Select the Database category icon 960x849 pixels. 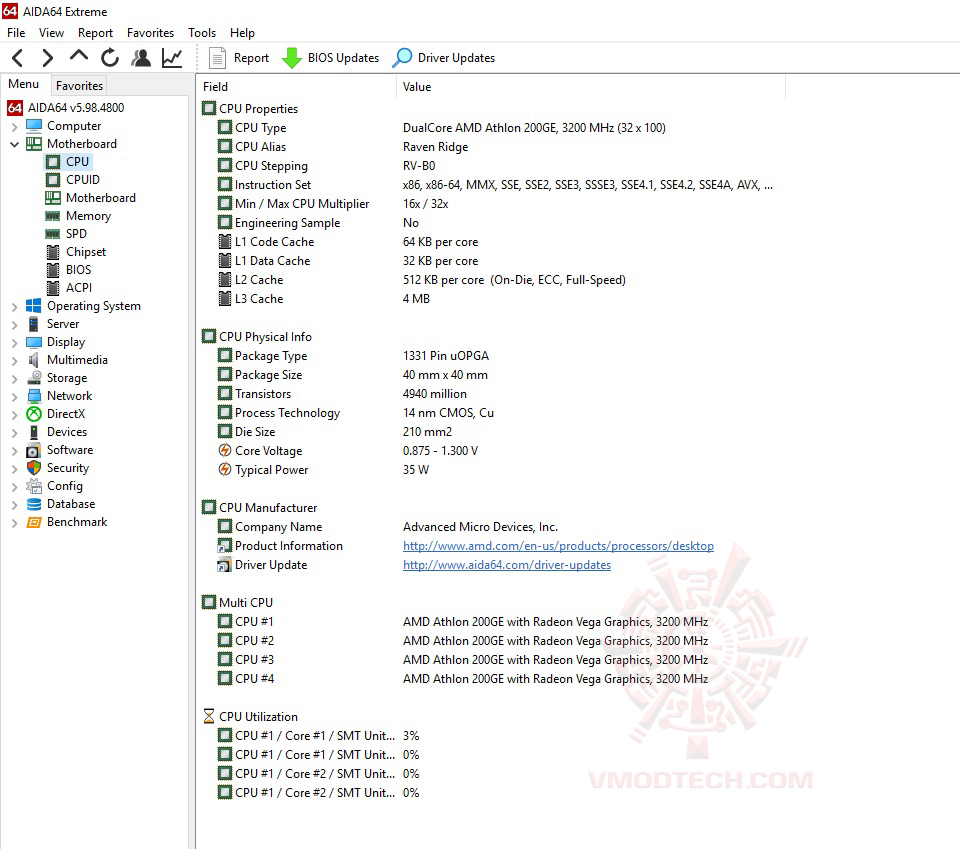point(34,504)
